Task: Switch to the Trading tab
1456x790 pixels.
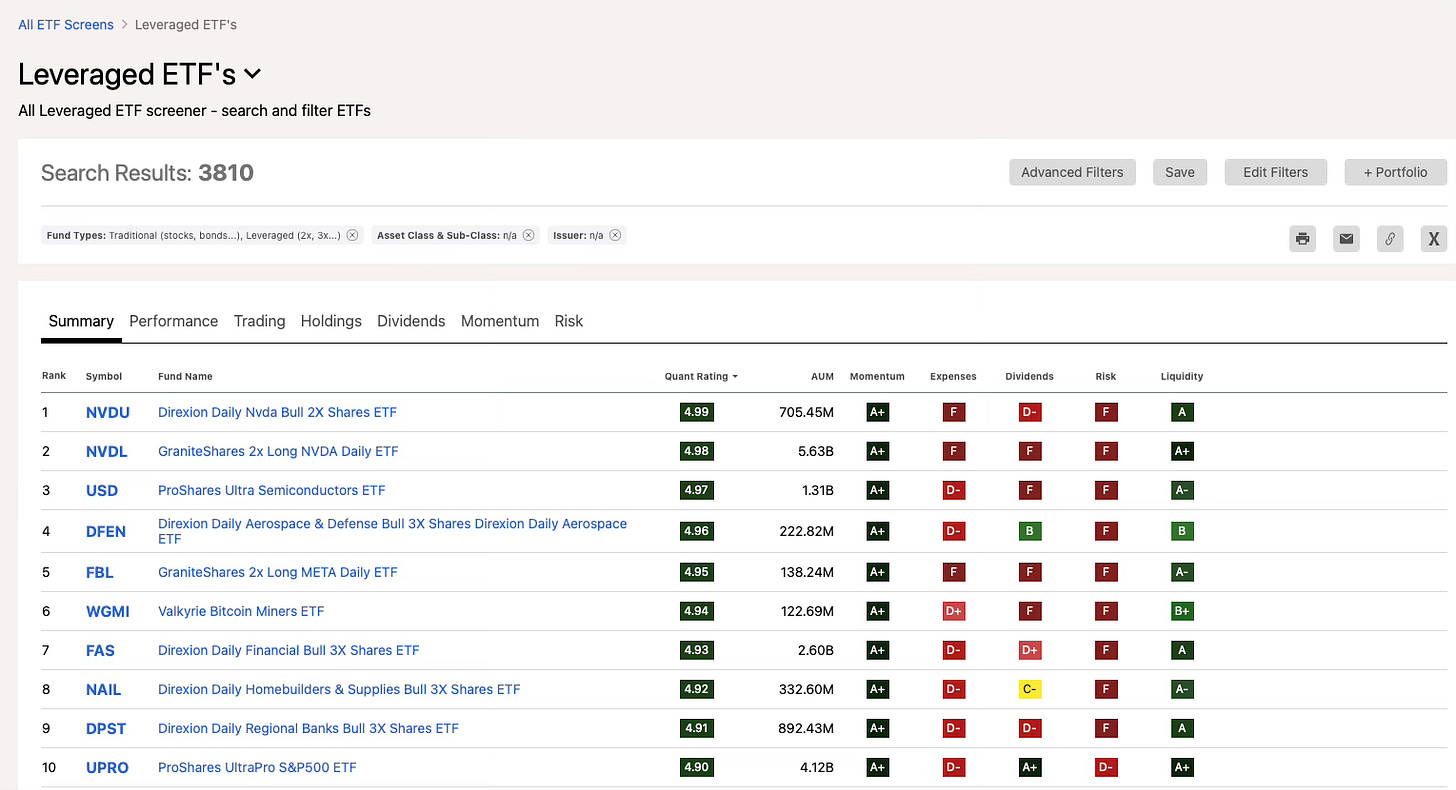Action: pos(259,321)
